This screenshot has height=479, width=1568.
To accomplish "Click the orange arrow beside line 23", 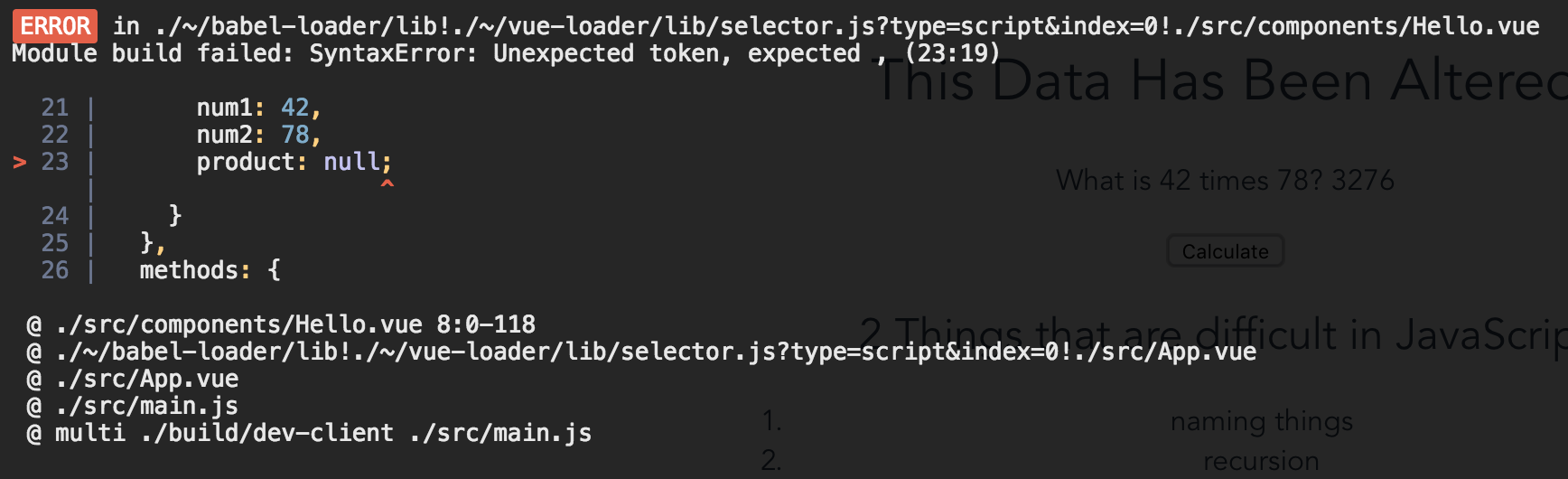I will click(x=20, y=162).
